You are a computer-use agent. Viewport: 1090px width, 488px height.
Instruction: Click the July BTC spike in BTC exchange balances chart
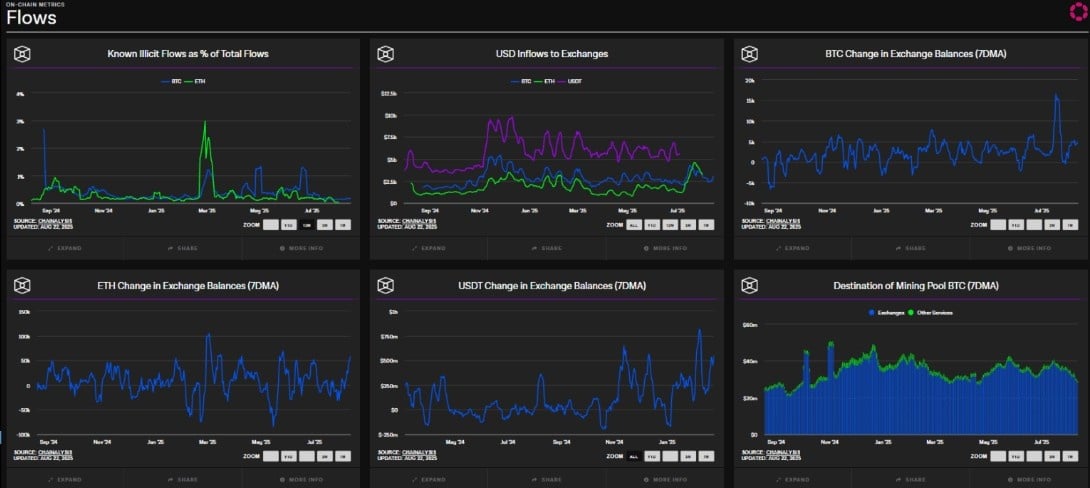[x=1056, y=97]
